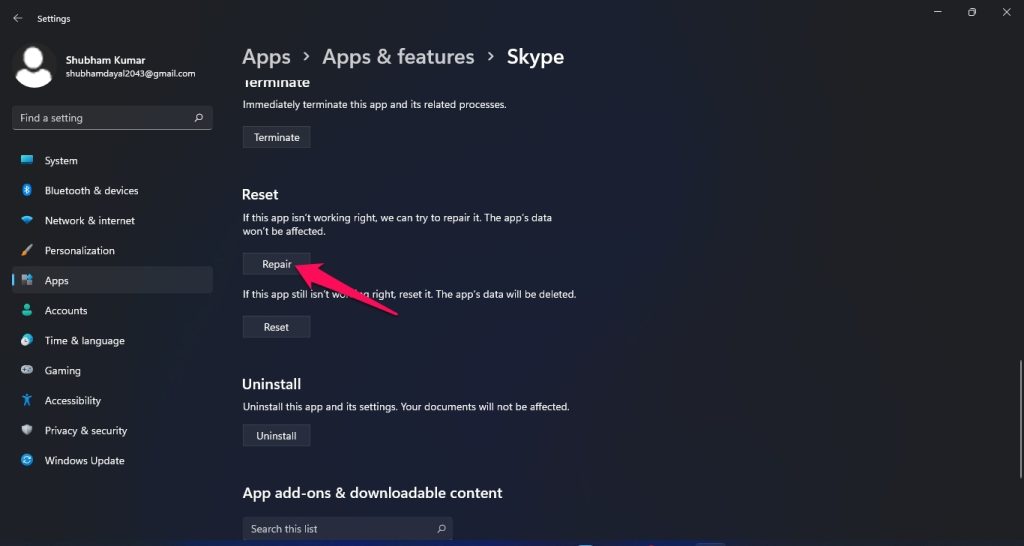The image size is (1024, 546).
Task: Open Windows Update using its icon
Action: click(x=27, y=461)
